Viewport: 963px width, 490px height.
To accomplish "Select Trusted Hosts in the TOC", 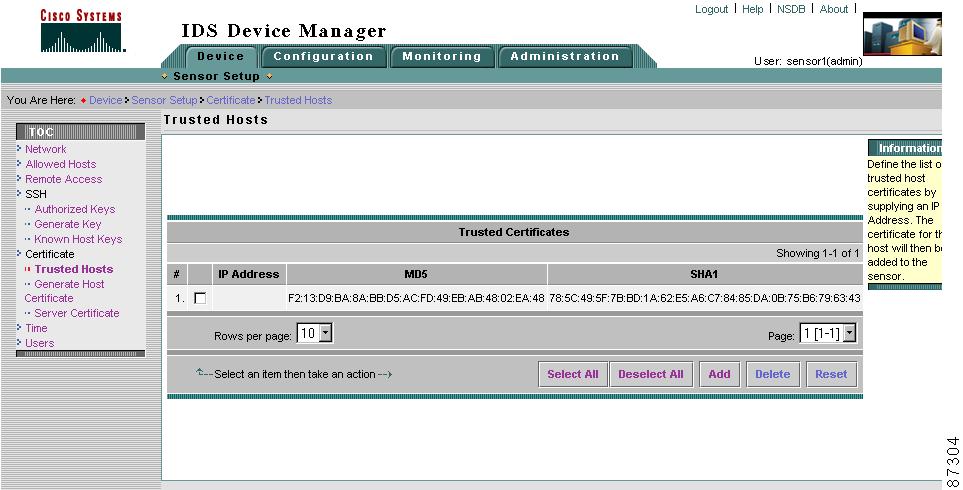I will pyautogui.click(x=74, y=269).
